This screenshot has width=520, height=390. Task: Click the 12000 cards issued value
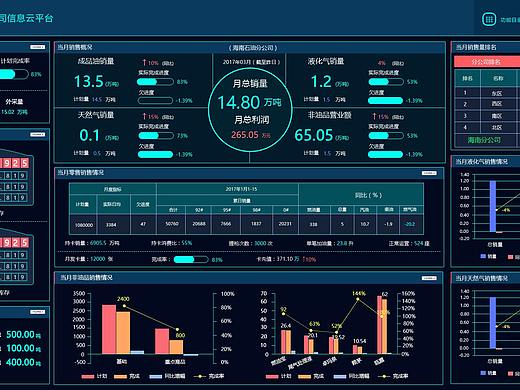point(97,259)
